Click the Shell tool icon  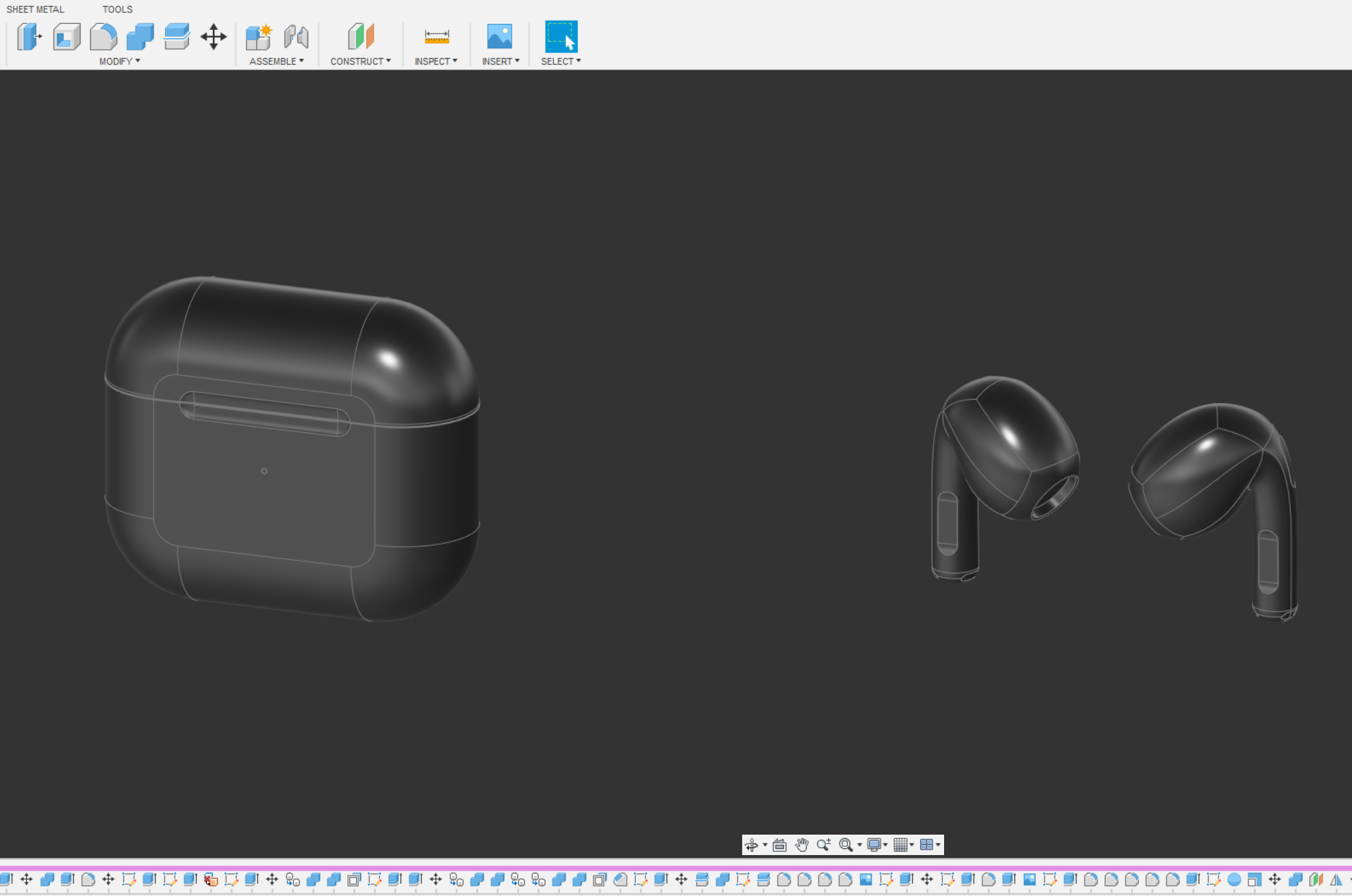coord(67,36)
